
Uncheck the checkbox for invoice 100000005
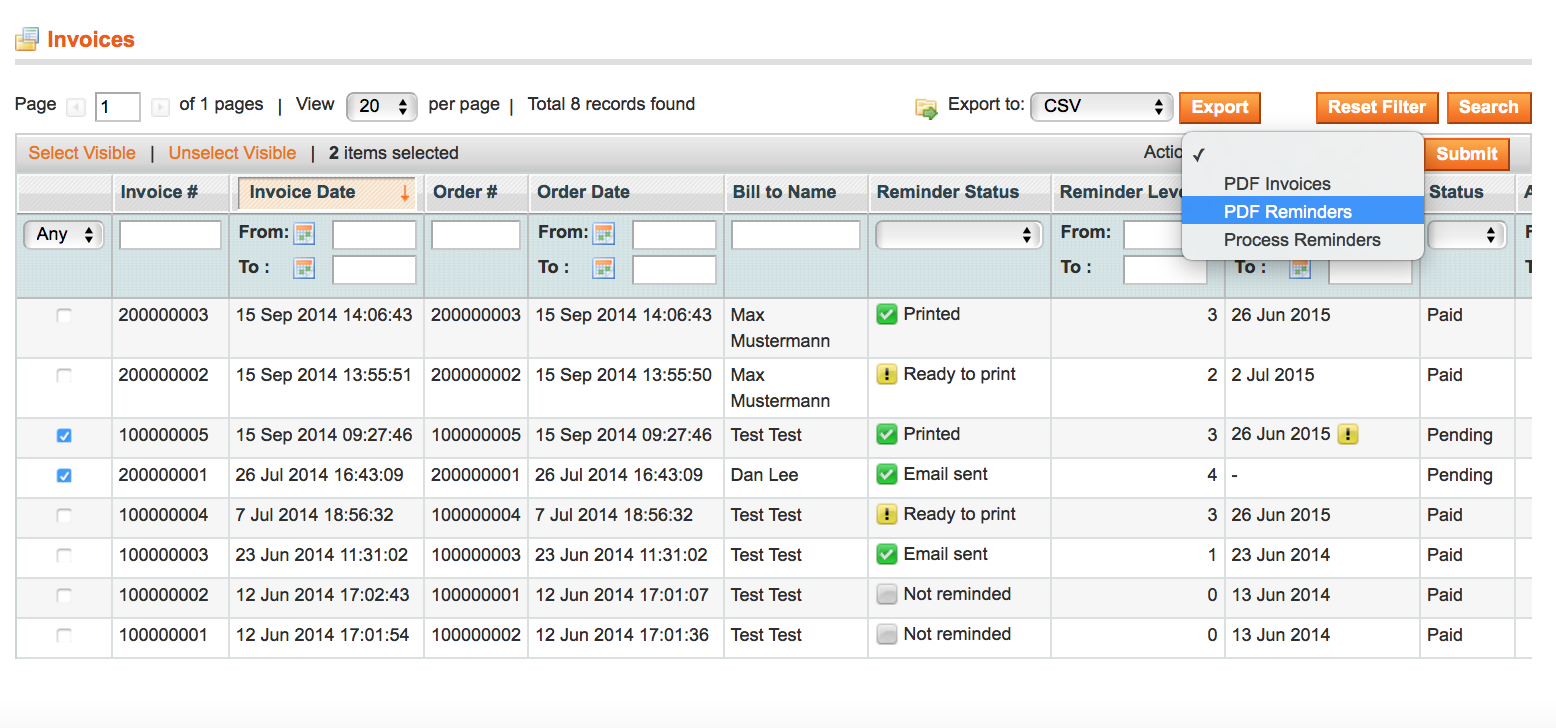[64, 436]
